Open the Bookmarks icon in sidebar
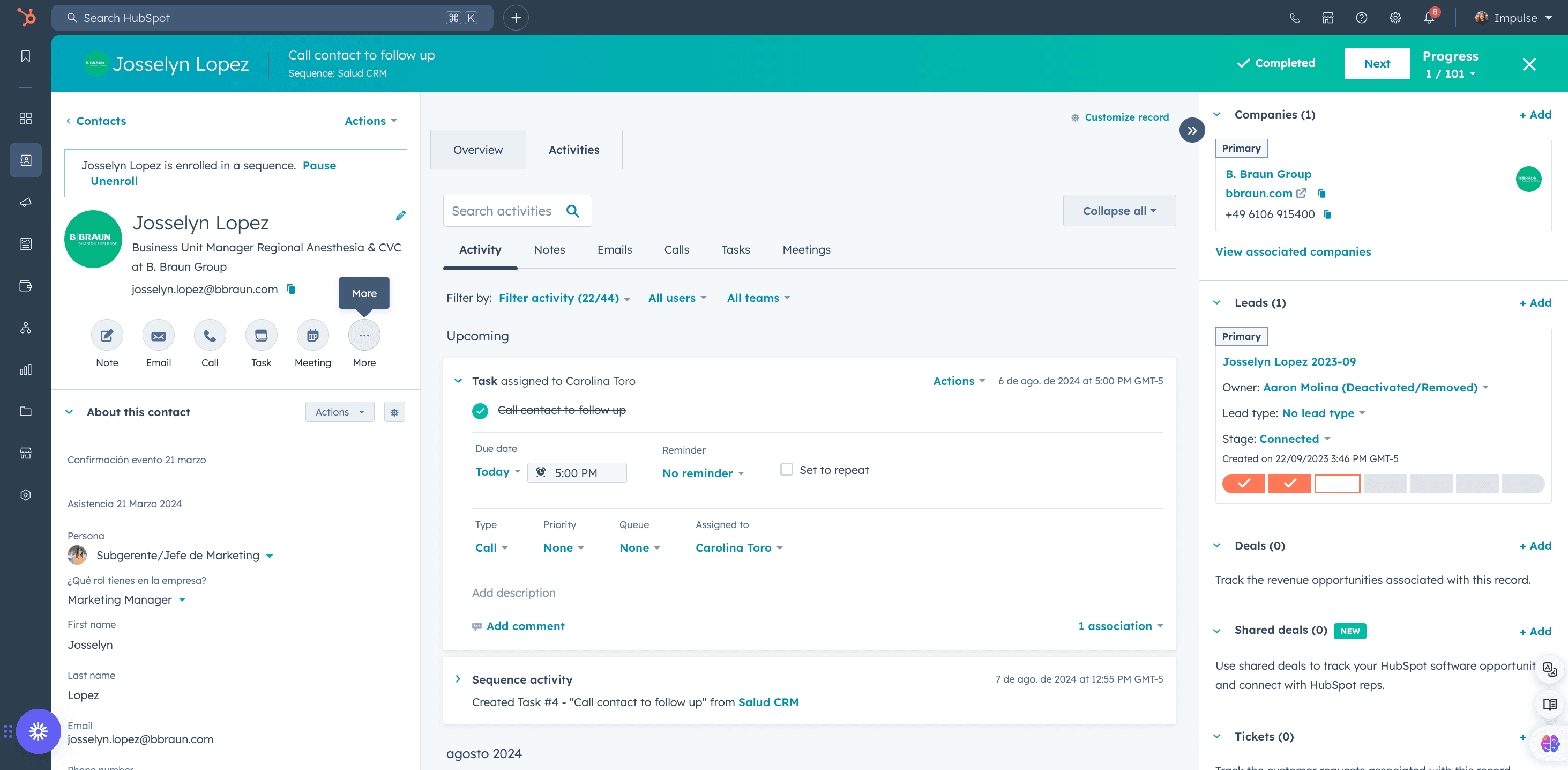 26,56
